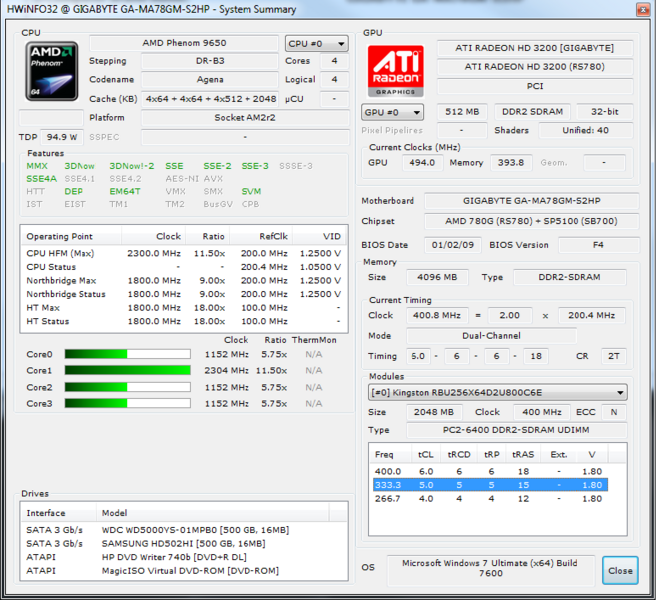
Task: Select the 333.3 MHz memory timing row
Action: tap(490, 485)
